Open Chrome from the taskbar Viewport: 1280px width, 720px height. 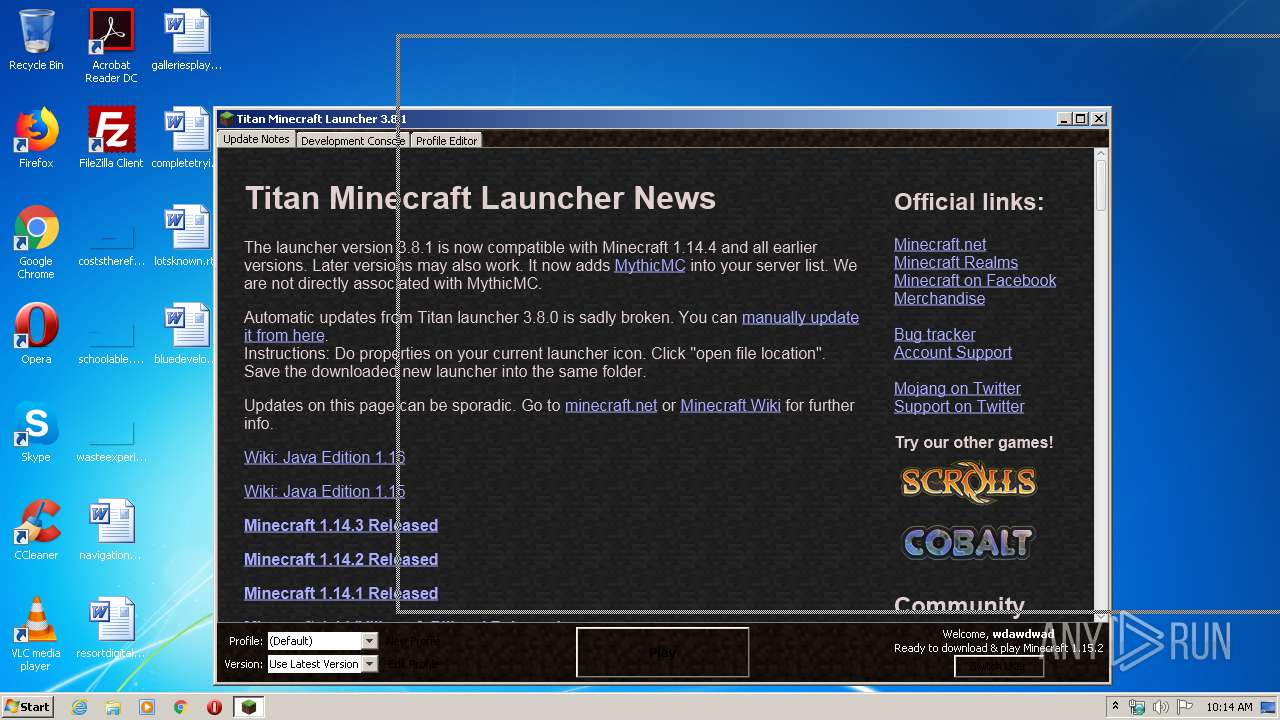[180, 707]
